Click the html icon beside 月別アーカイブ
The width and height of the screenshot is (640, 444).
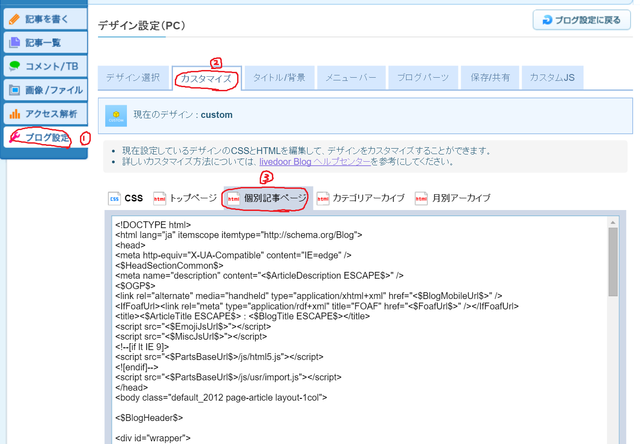(x=421, y=198)
